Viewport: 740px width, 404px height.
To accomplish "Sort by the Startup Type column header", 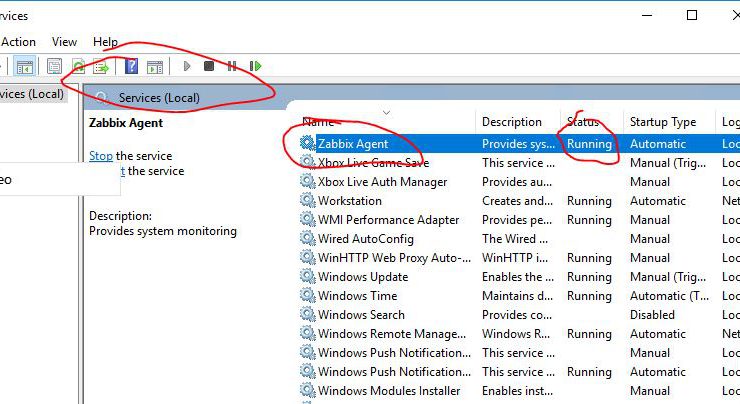I will click(663, 122).
